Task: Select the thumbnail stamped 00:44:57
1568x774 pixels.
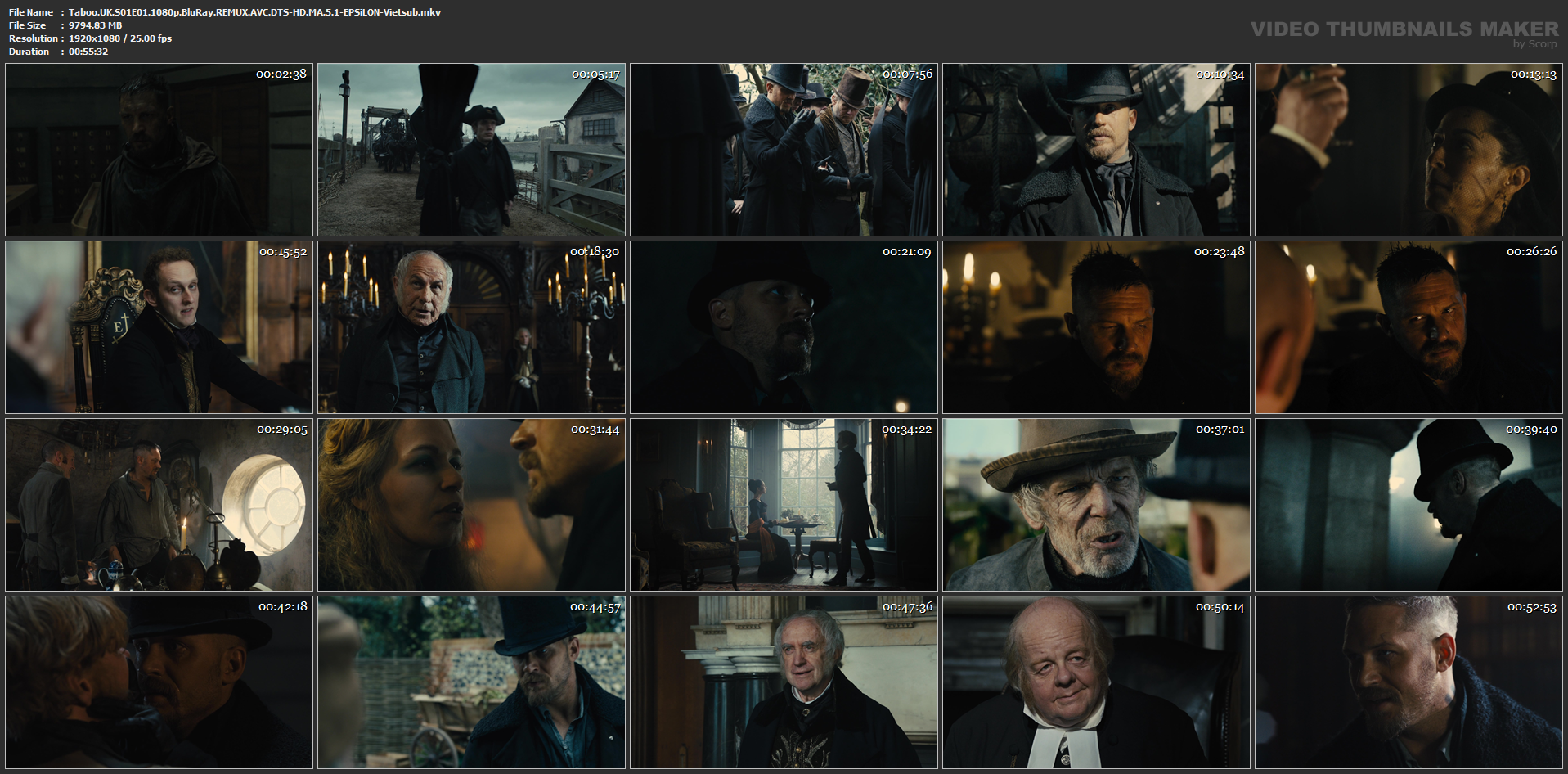Action: click(472, 682)
